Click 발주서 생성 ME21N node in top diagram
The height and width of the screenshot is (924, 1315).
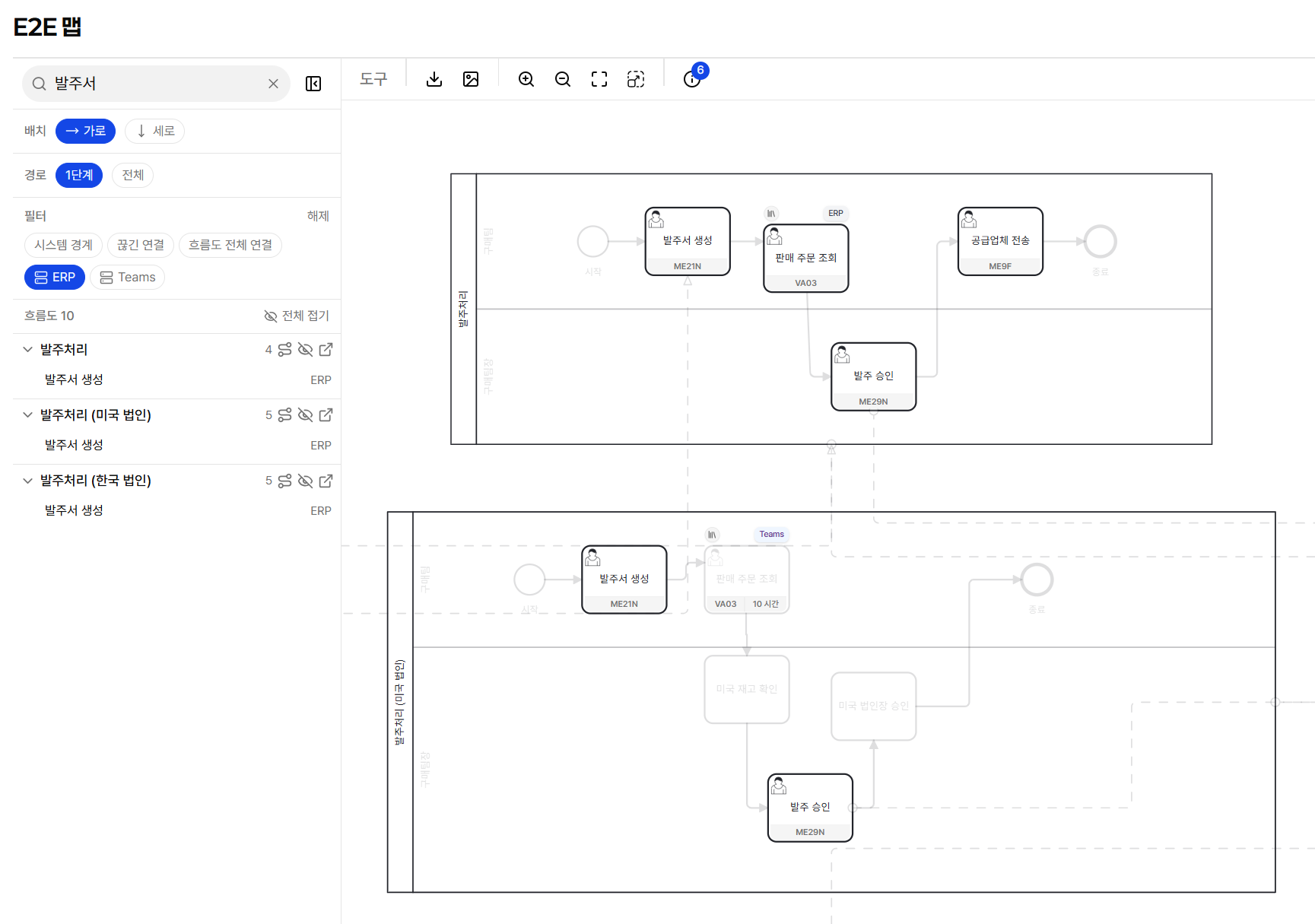tap(688, 241)
